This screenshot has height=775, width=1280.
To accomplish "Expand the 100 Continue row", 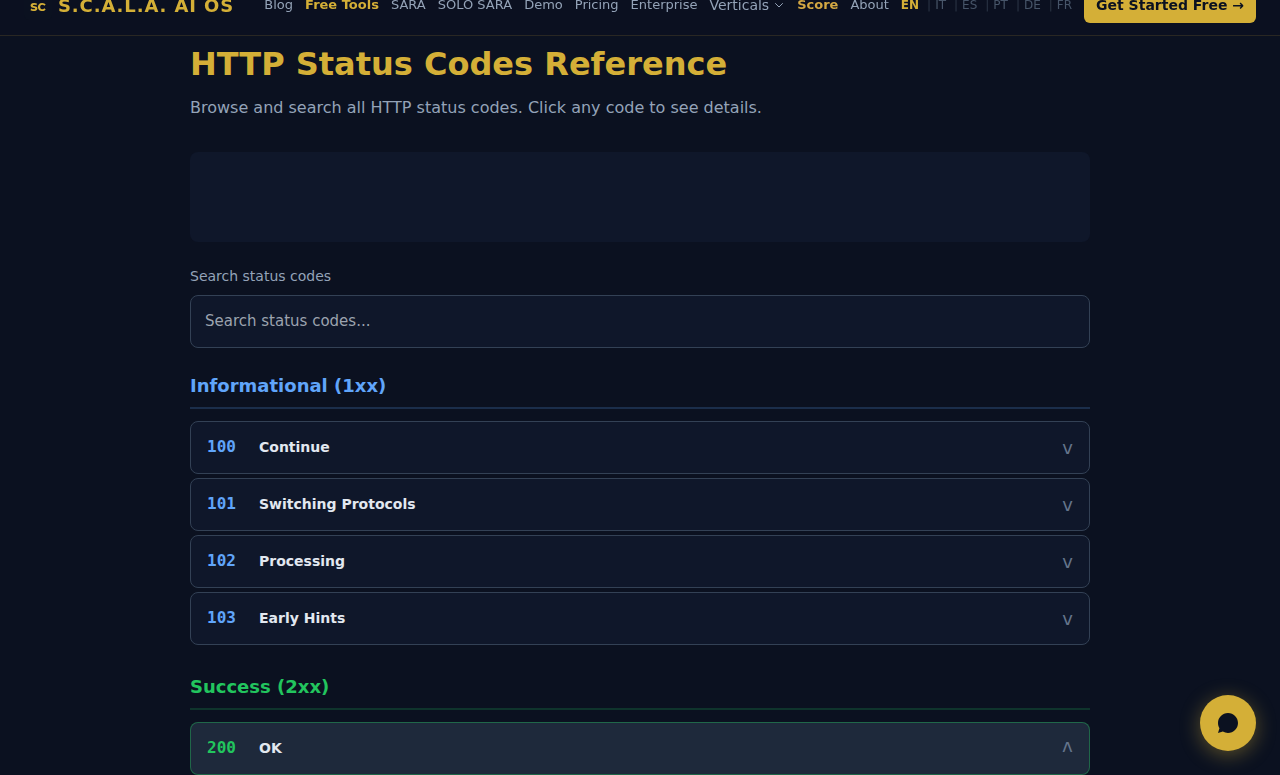I will tap(640, 447).
